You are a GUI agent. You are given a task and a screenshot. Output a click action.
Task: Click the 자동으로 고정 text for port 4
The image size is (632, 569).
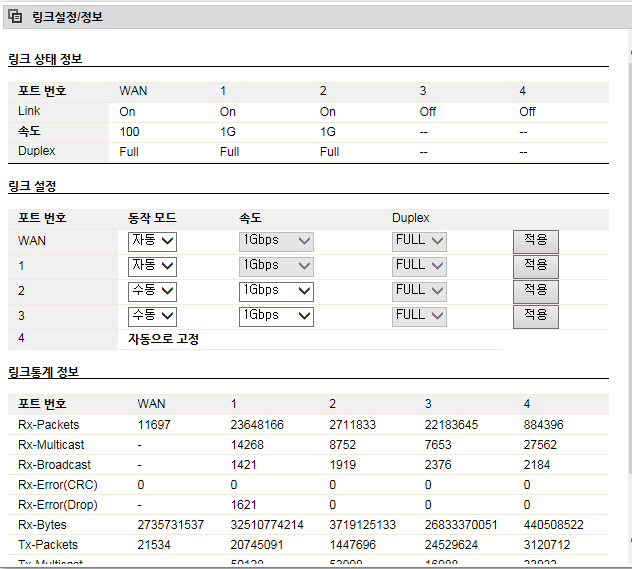coord(163,339)
